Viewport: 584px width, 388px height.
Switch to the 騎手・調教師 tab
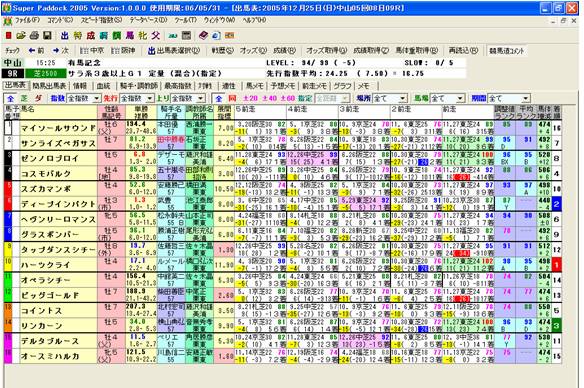click(x=139, y=86)
